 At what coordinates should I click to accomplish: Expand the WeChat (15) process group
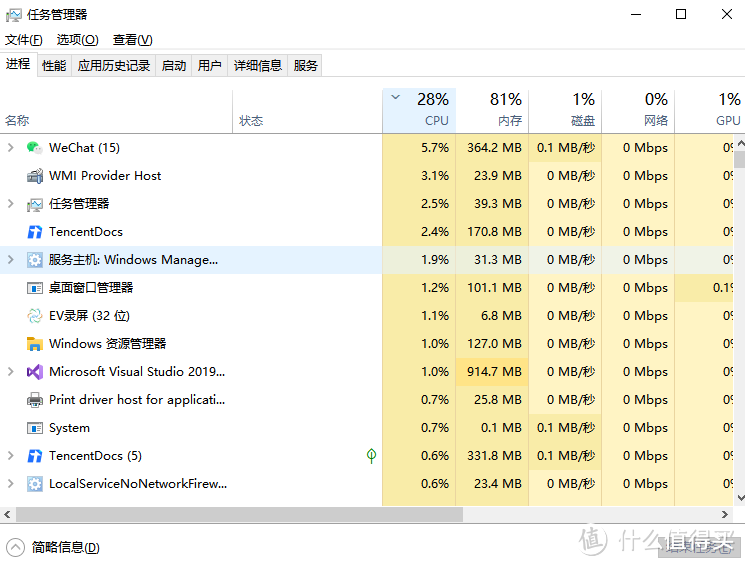point(10,148)
